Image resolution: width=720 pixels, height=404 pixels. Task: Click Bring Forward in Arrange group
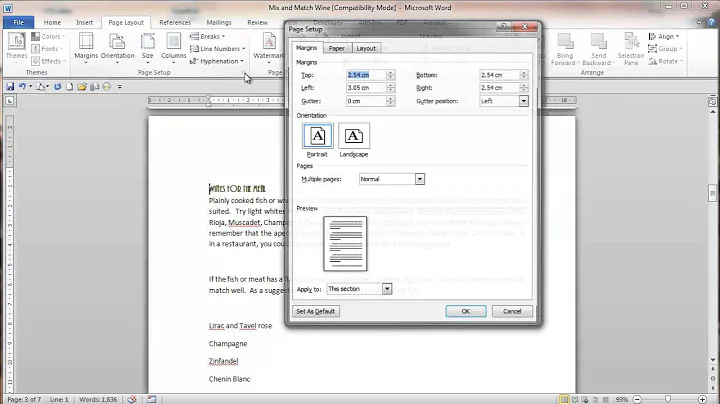[565, 49]
